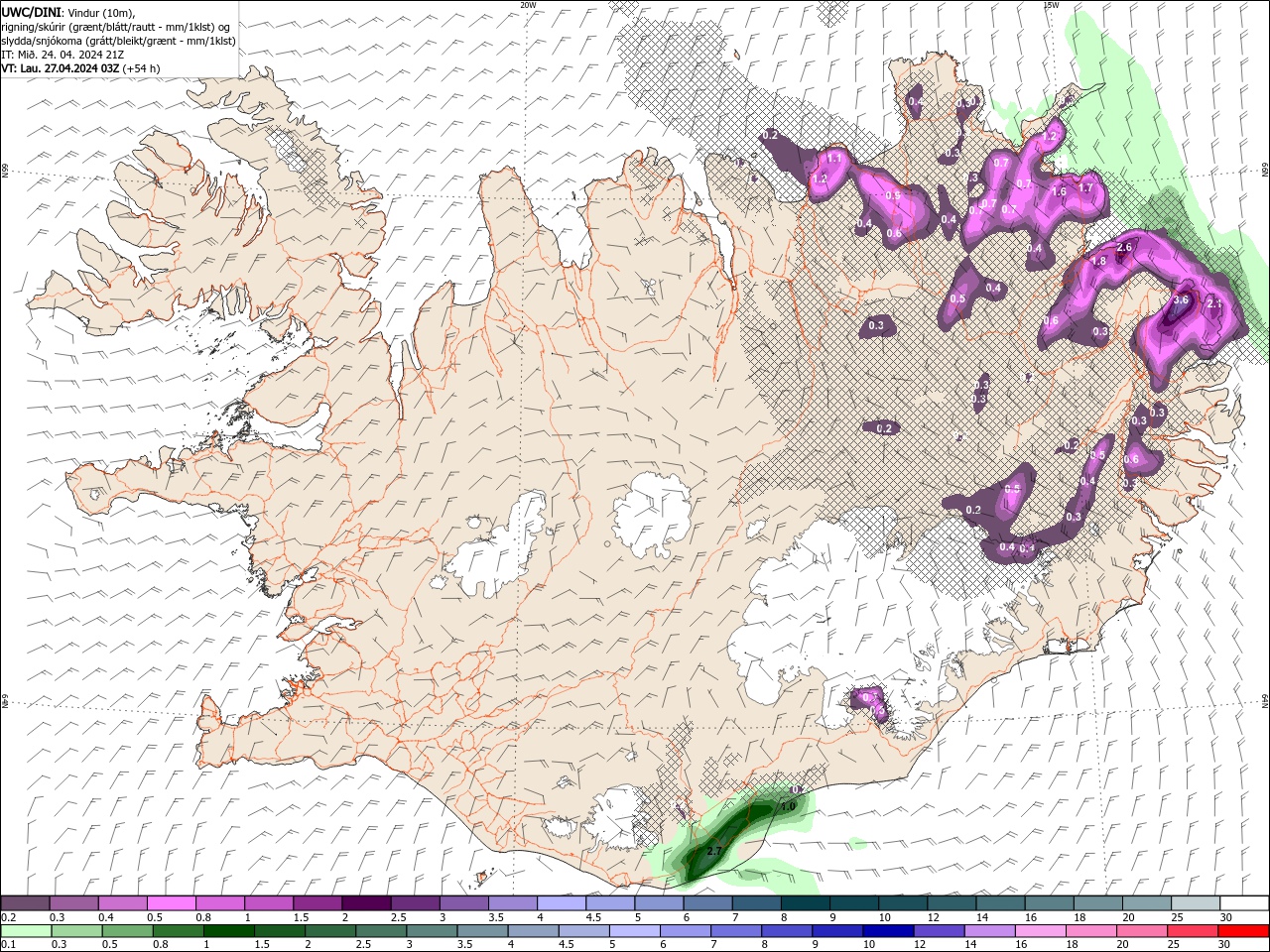This screenshot has width=1270, height=952.
Task: Click the 2.6 snowfall value on the map
Action: coord(1124,247)
